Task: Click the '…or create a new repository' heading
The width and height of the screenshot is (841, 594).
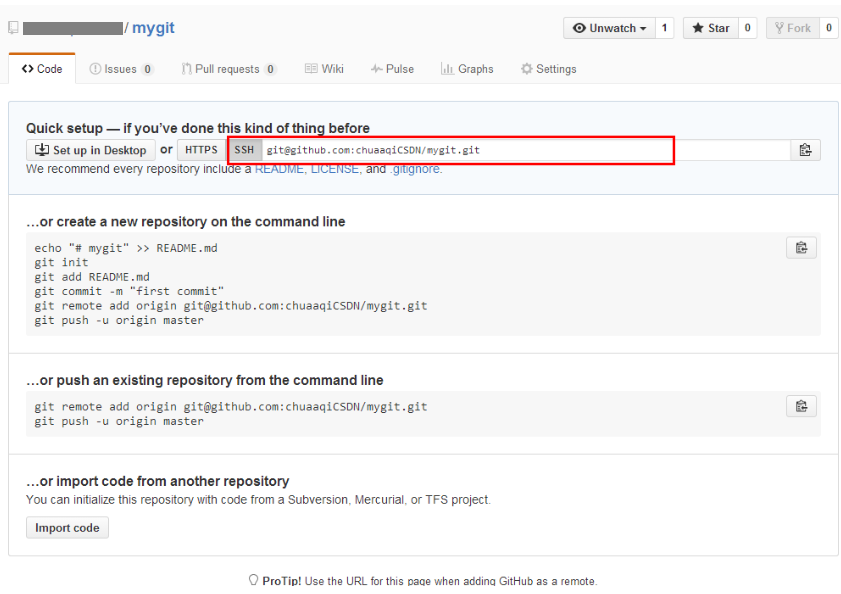Action: tap(186, 222)
